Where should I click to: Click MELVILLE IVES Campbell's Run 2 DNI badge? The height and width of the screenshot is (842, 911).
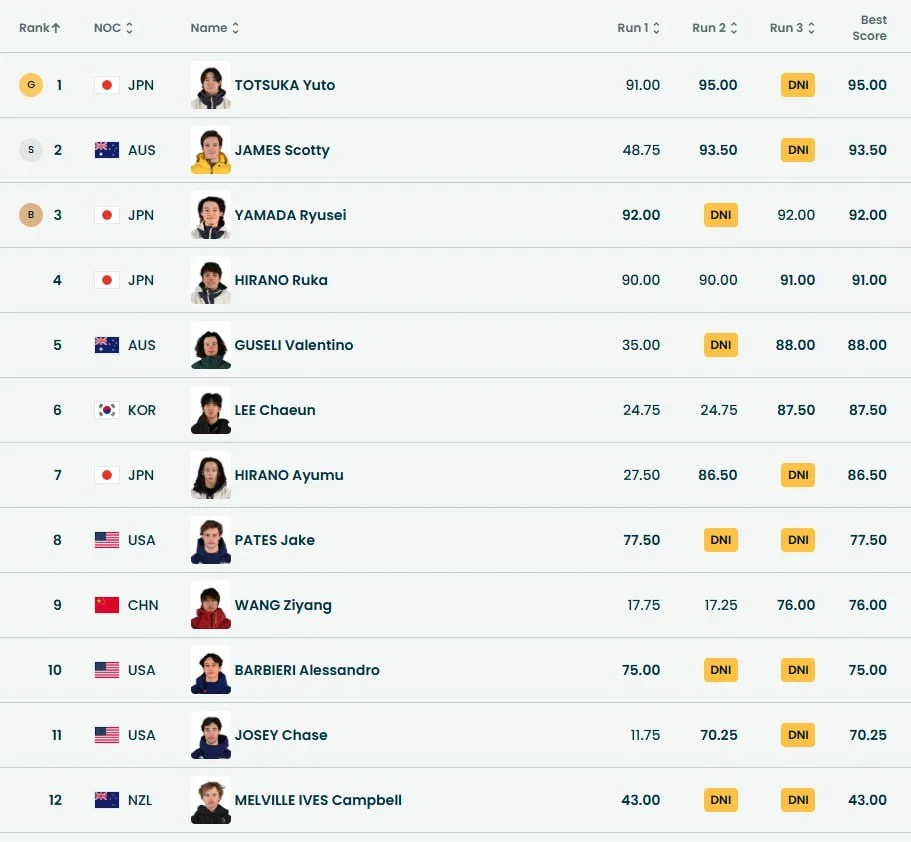point(721,800)
